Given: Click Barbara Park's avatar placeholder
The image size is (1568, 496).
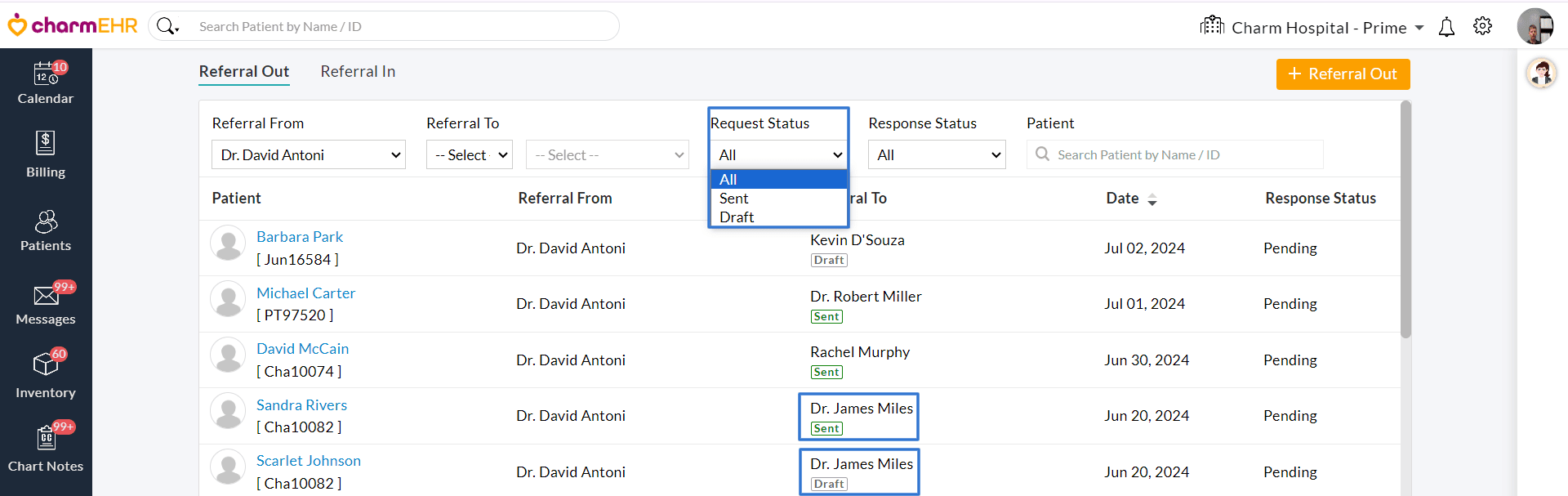Looking at the screenshot, I should tap(228, 244).
